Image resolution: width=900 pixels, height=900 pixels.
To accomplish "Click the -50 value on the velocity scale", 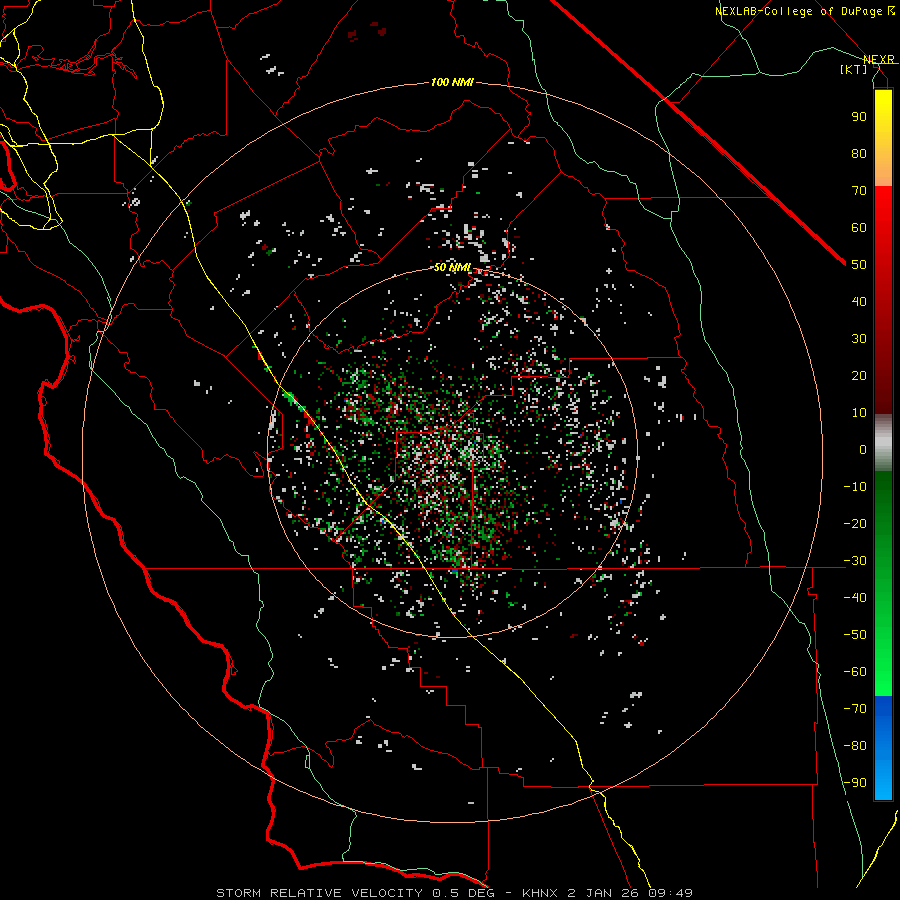I will (x=855, y=635).
